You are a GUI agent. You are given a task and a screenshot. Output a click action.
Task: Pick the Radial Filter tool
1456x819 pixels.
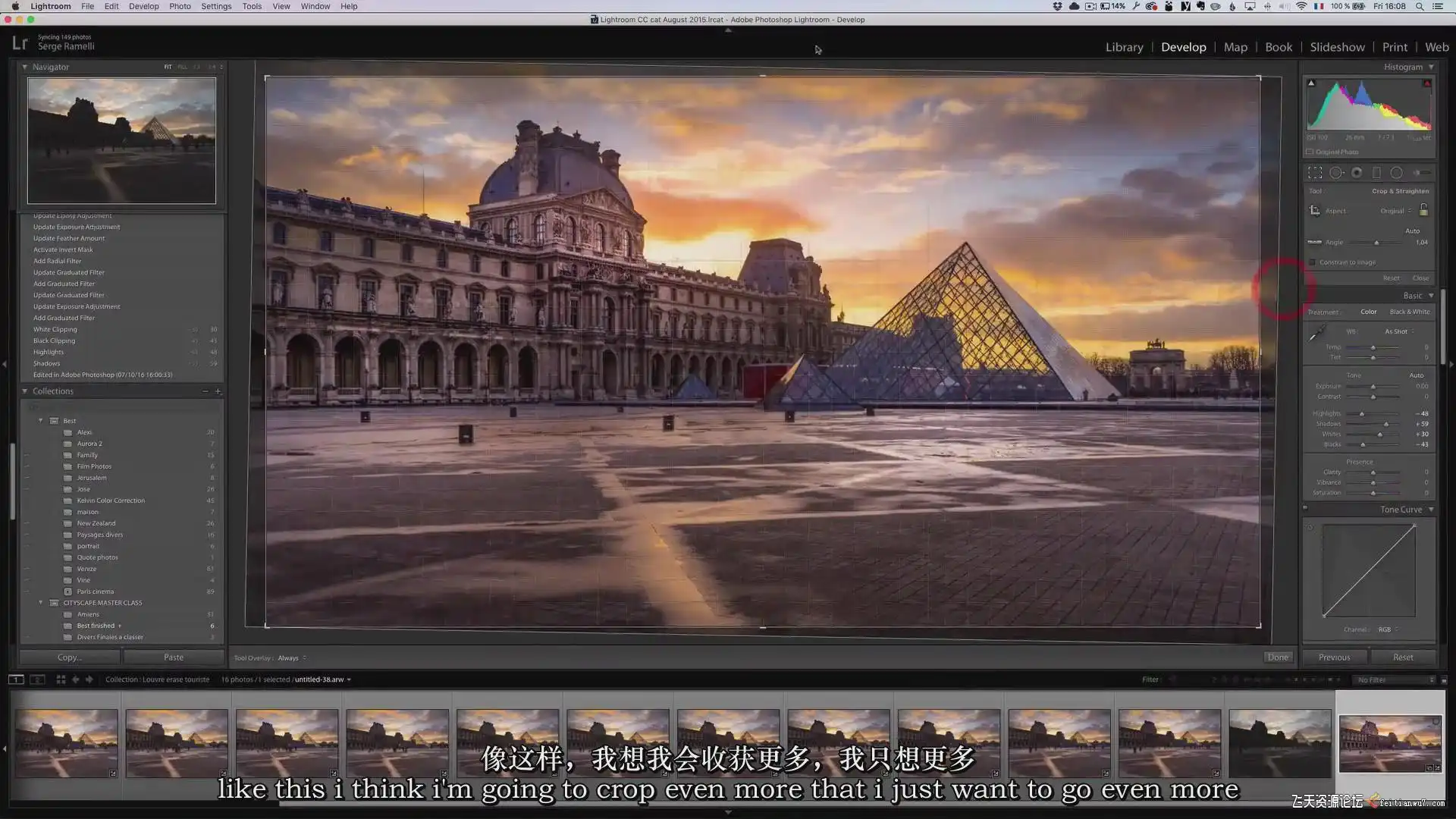(x=1396, y=173)
